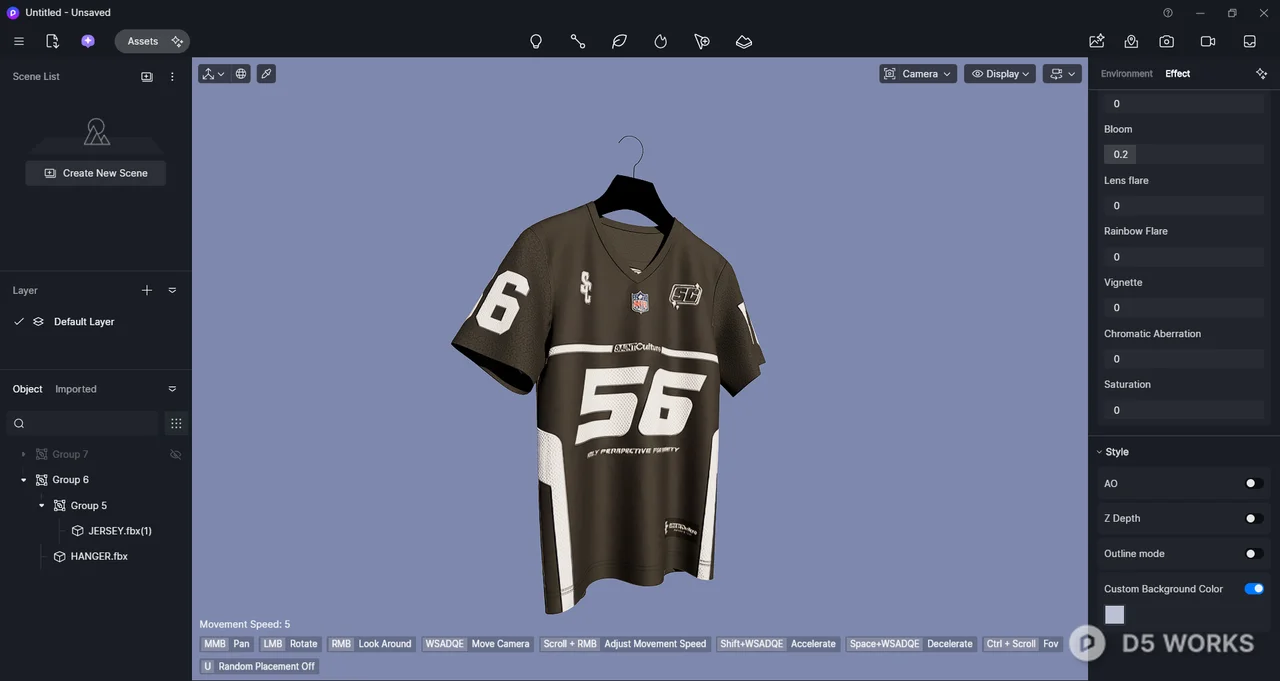Open the Assets library button
1280x681 pixels.
142,41
